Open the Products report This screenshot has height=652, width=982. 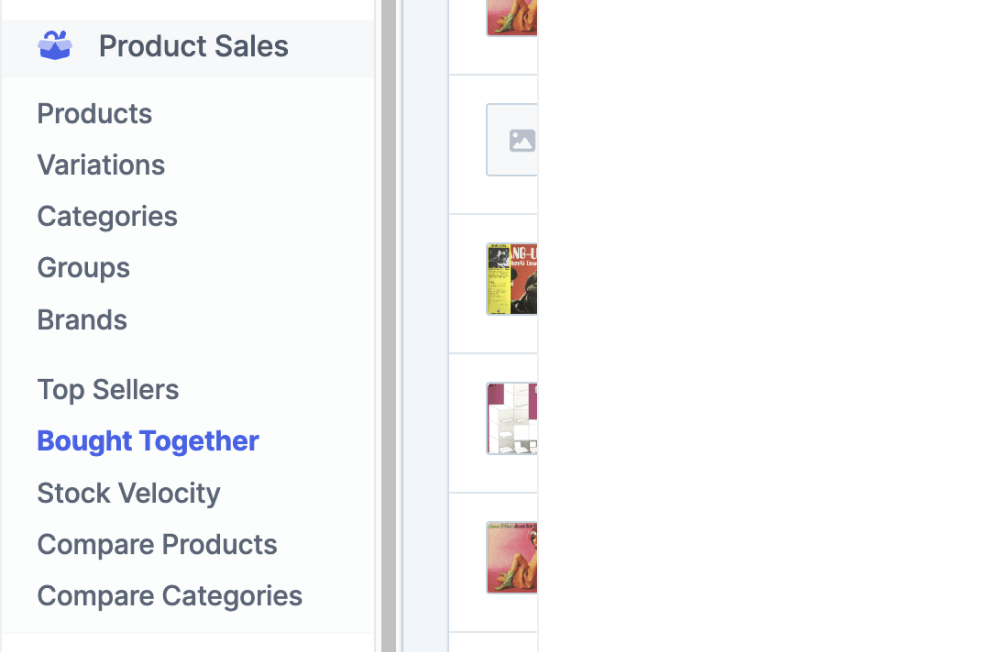94,114
